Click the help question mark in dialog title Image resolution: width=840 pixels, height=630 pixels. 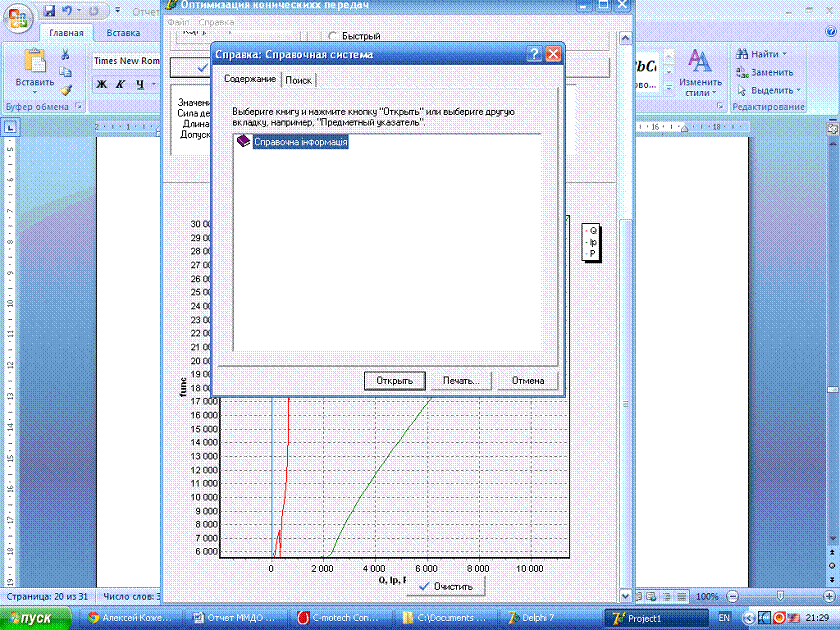pyautogui.click(x=535, y=54)
